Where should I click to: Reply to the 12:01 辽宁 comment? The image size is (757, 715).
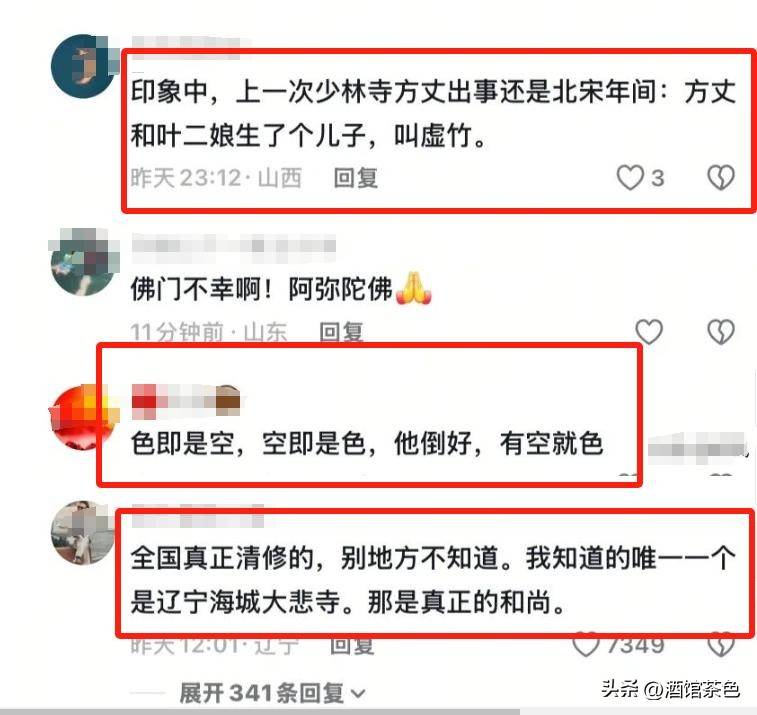point(352,645)
